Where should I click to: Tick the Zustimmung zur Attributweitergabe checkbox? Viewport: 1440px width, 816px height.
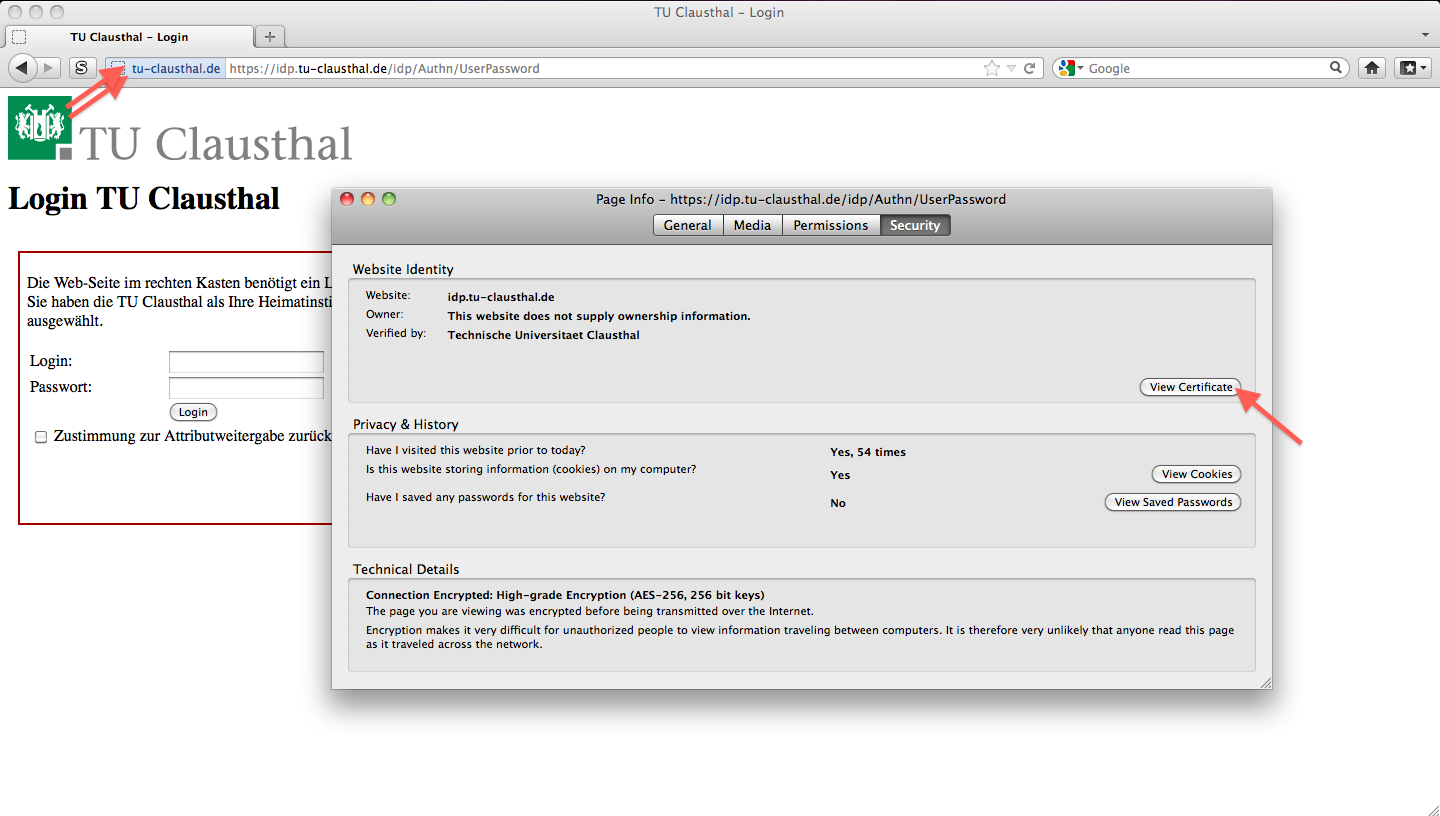41,437
